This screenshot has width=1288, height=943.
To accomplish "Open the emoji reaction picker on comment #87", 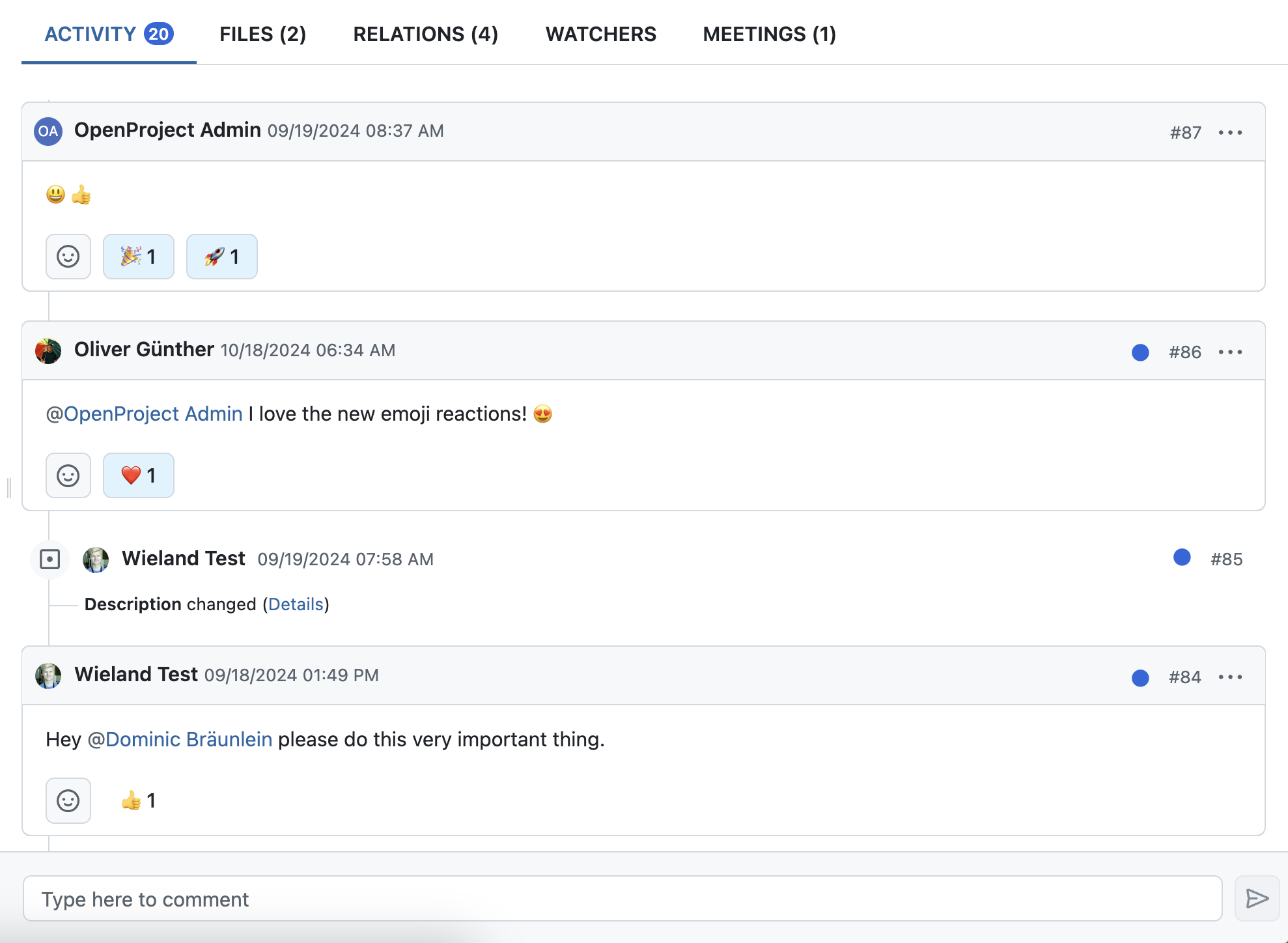I will pyautogui.click(x=68, y=256).
